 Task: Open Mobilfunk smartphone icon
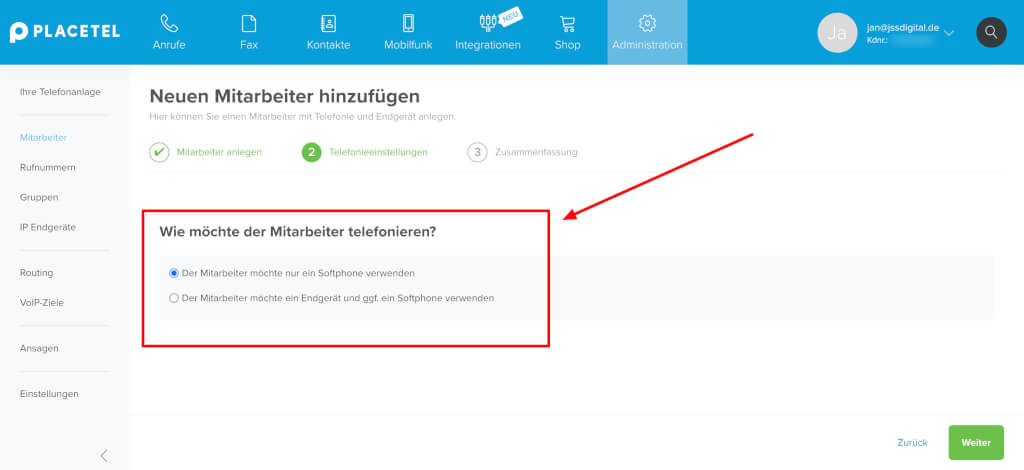click(408, 24)
